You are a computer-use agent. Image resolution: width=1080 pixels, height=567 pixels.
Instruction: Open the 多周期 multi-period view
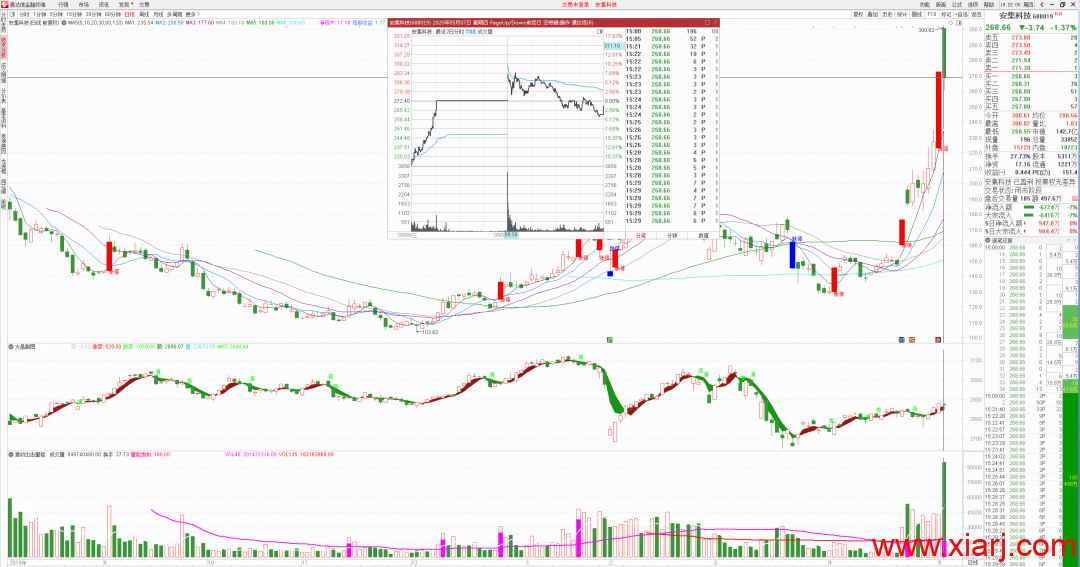(x=174, y=14)
